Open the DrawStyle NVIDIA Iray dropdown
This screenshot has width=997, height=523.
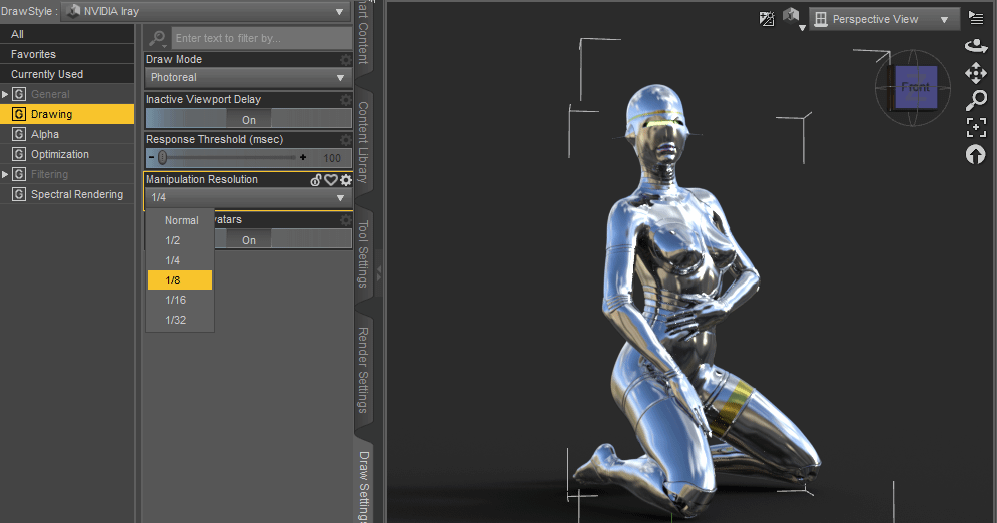(206, 11)
